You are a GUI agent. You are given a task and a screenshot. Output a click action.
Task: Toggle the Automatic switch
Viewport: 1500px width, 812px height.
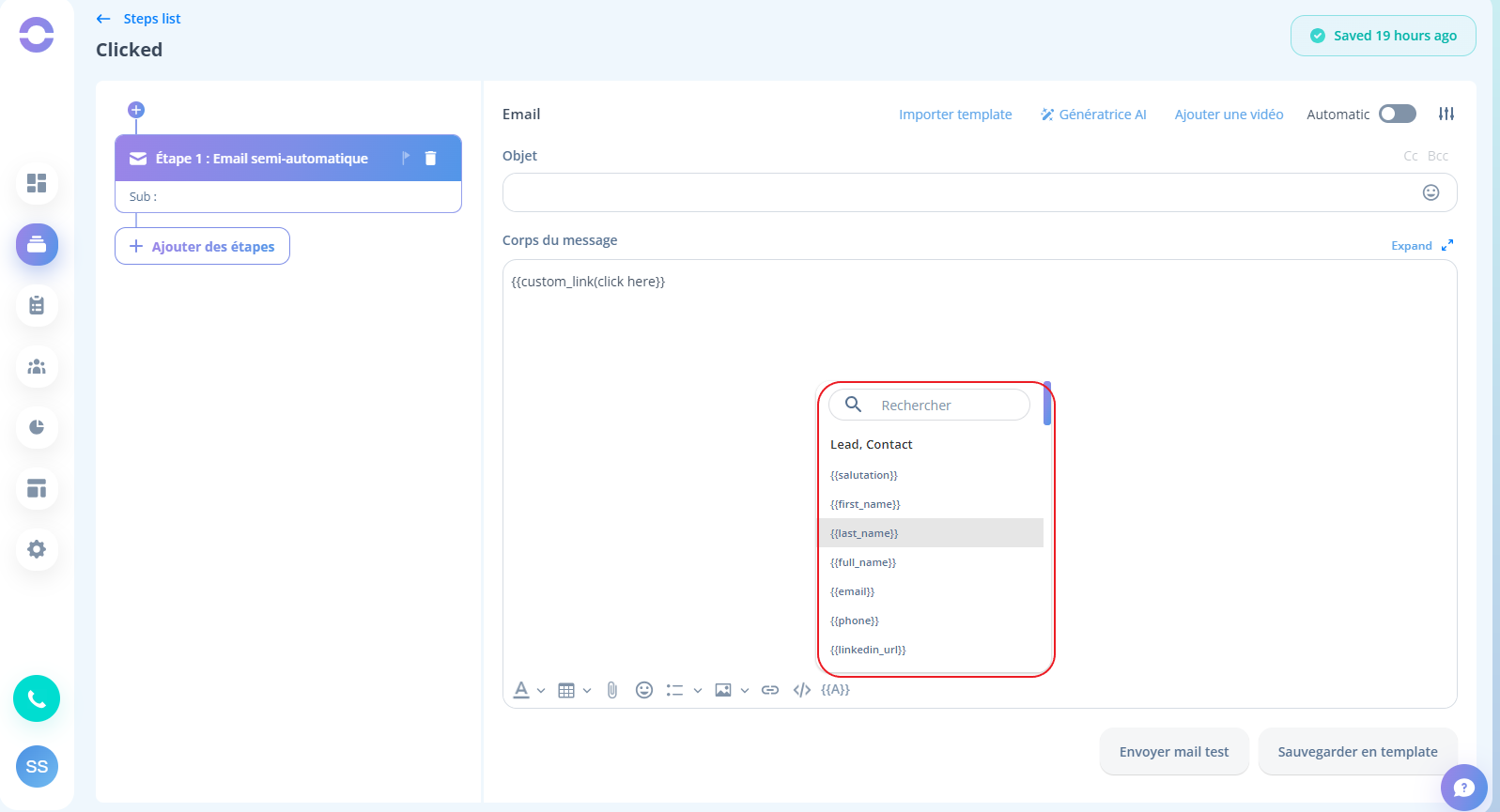coord(1398,114)
